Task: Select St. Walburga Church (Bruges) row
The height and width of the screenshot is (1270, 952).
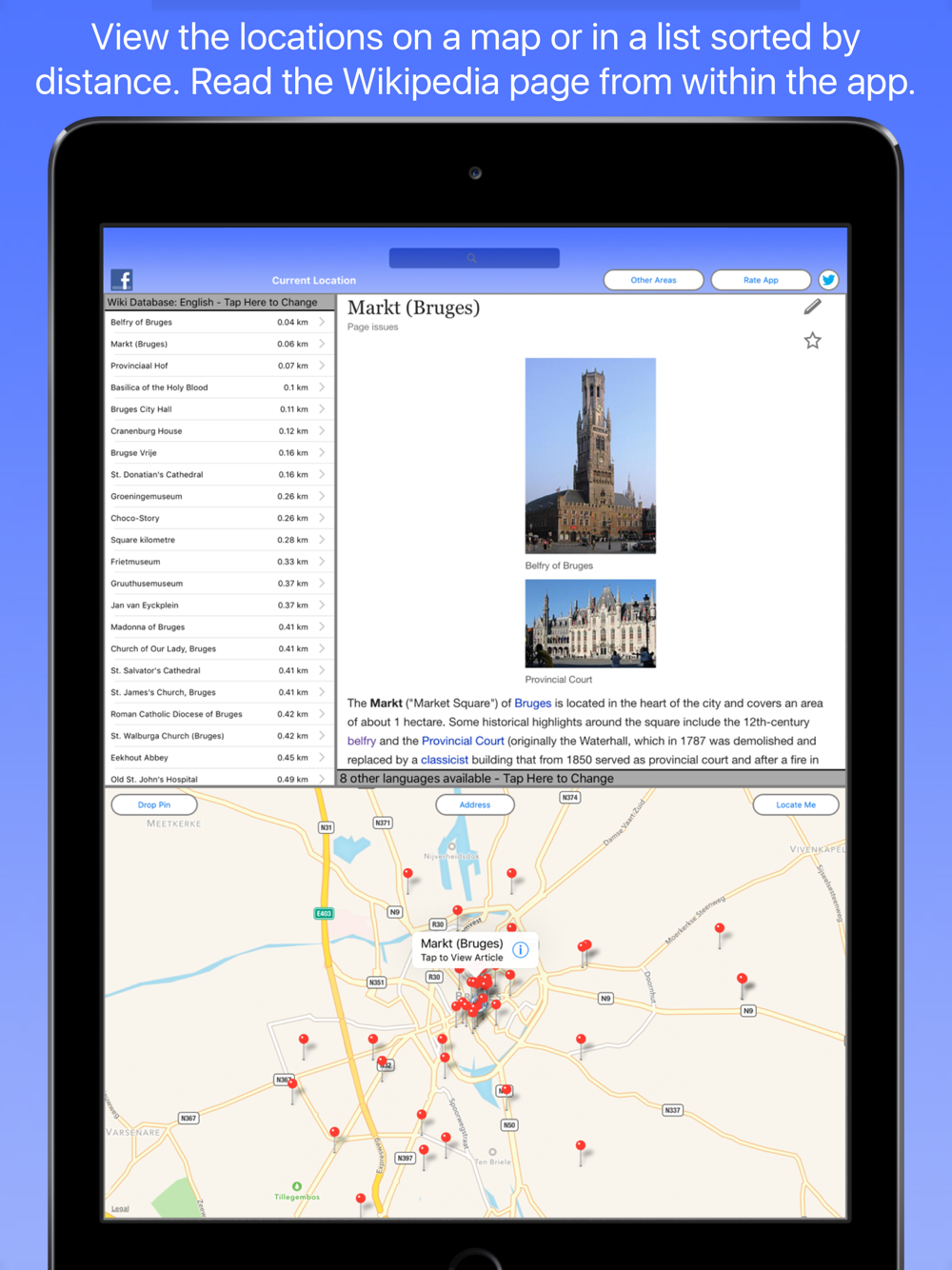Action: pos(219,736)
